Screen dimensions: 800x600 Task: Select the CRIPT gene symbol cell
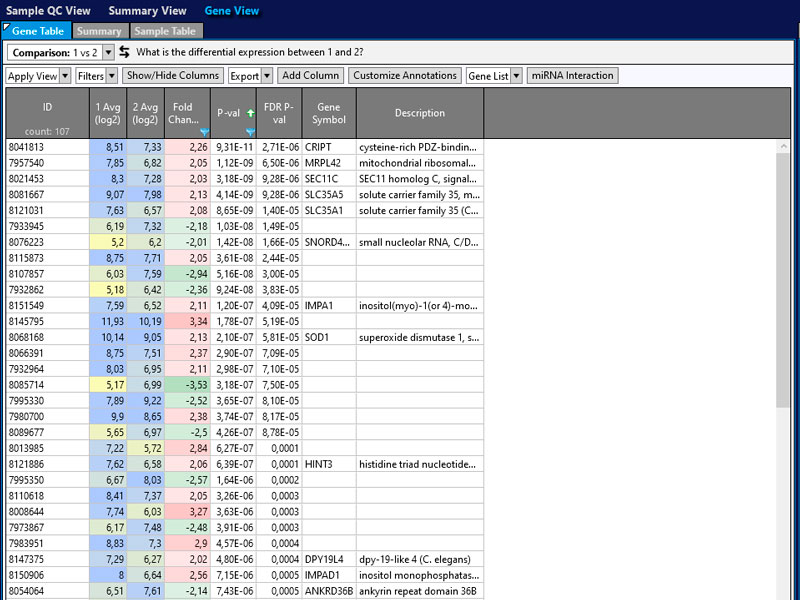coord(329,147)
